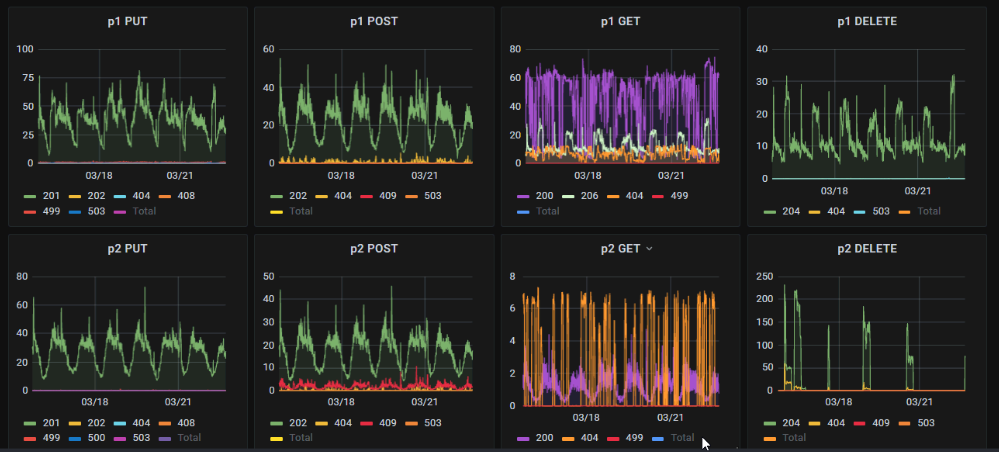The height and width of the screenshot is (452, 999).
Task: Open the p1 DELETE panel title menu
Action: pos(866,22)
